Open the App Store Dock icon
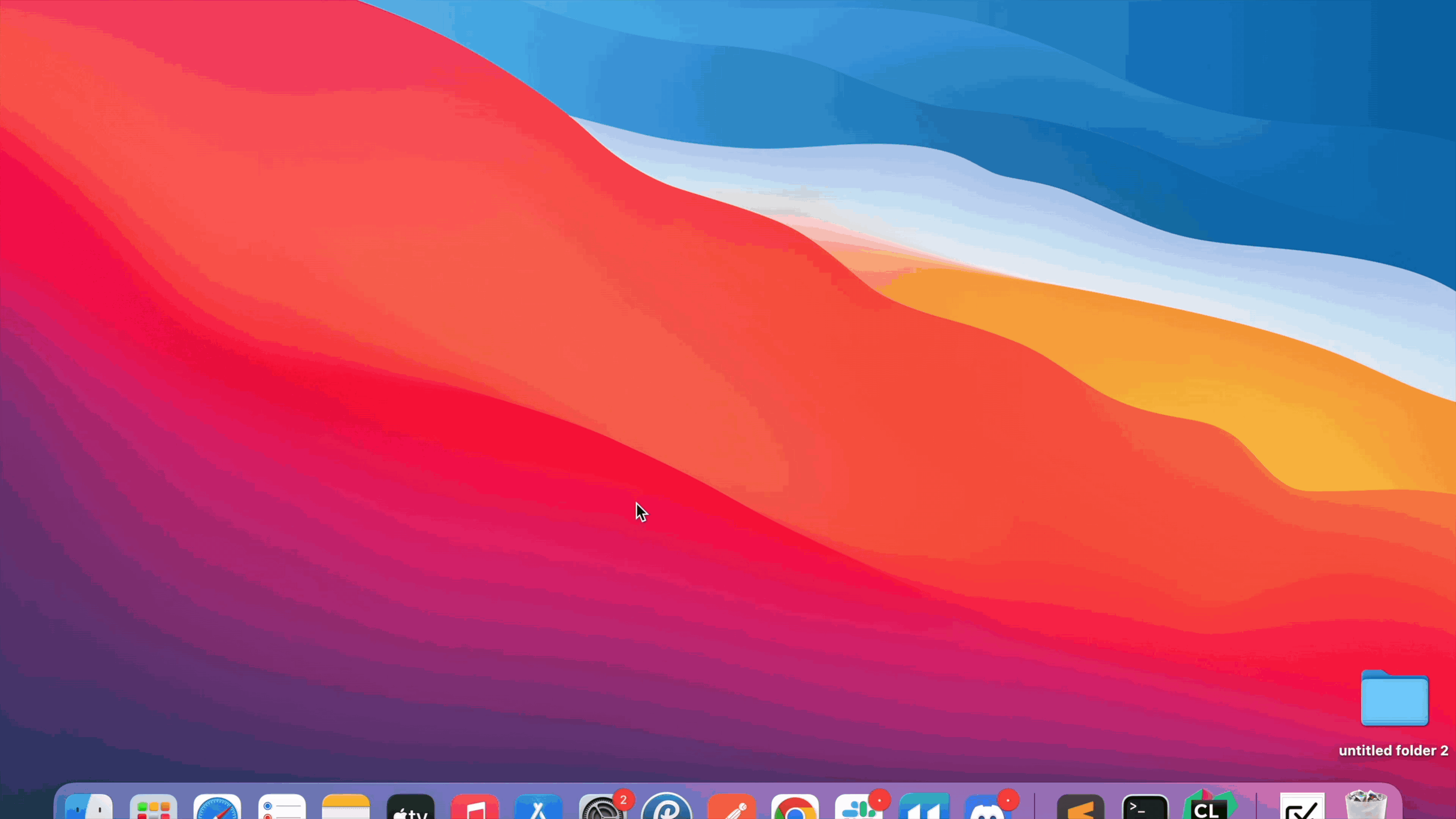 pyautogui.click(x=539, y=806)
